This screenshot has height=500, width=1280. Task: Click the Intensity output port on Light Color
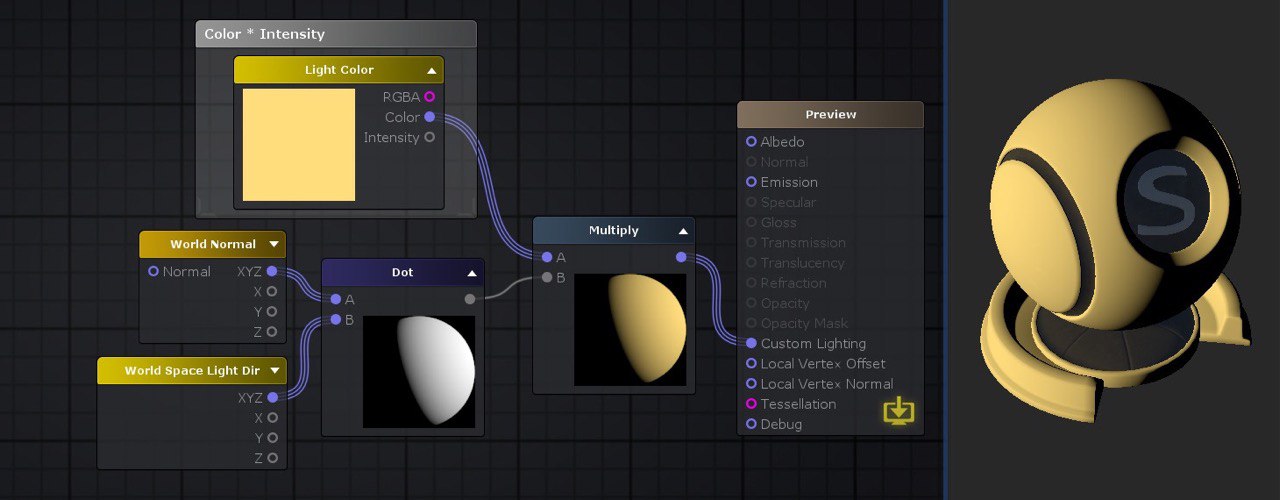click(430, 137)
